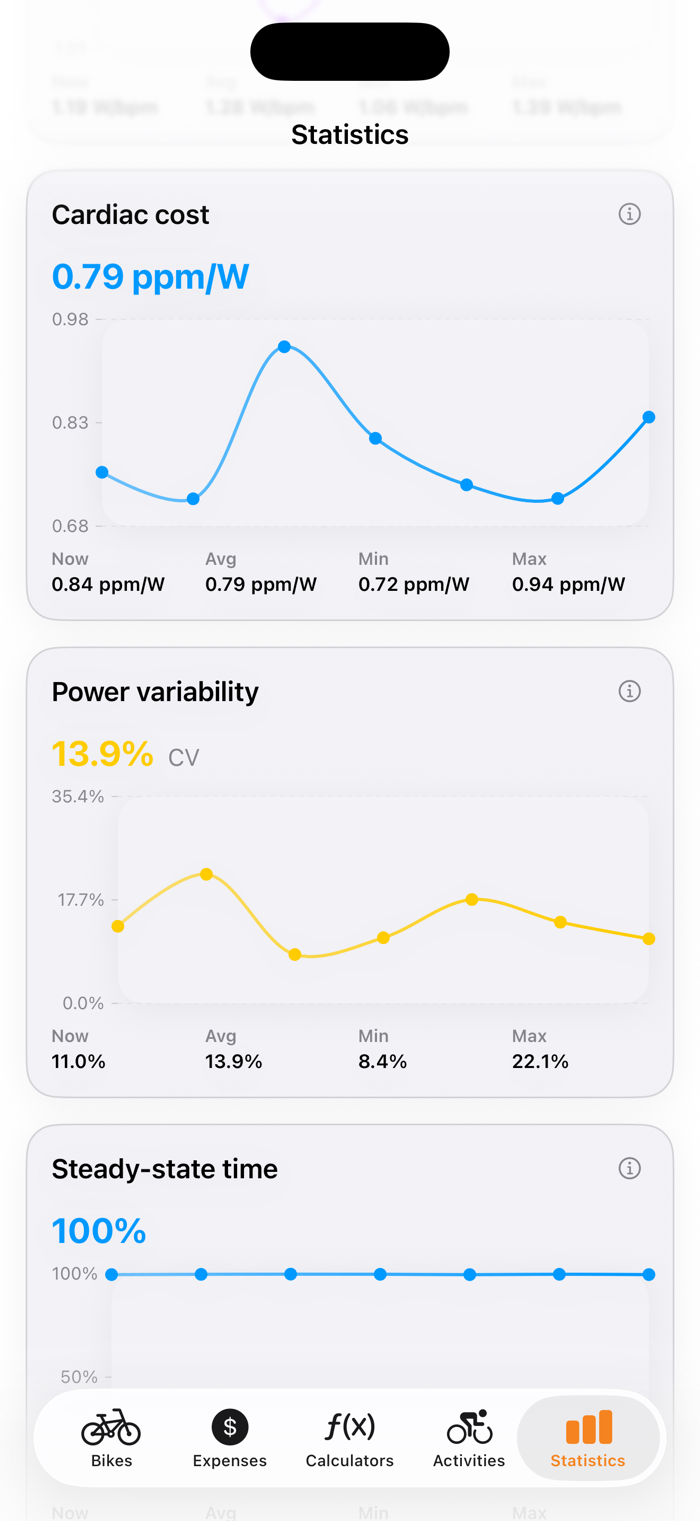The image size is (700, 1521).
Task: Open the Bikes tab bicycle icon
Action: [x=111, y=1427]
